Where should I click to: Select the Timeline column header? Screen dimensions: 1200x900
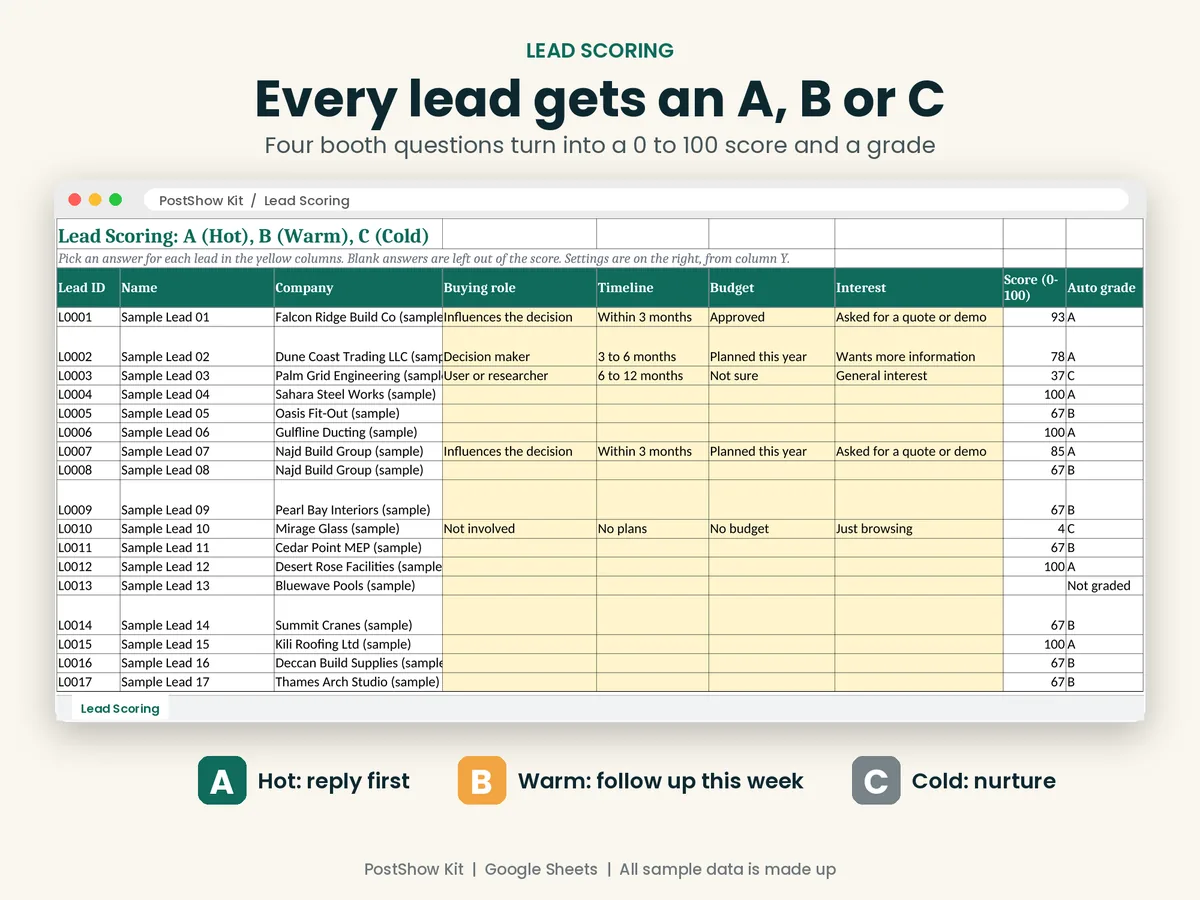pyautogui.click(x=652, y=287)
